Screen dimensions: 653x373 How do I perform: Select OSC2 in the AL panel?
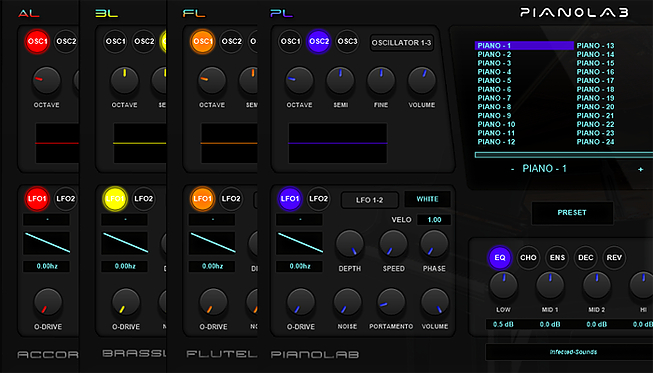(66, 42)
